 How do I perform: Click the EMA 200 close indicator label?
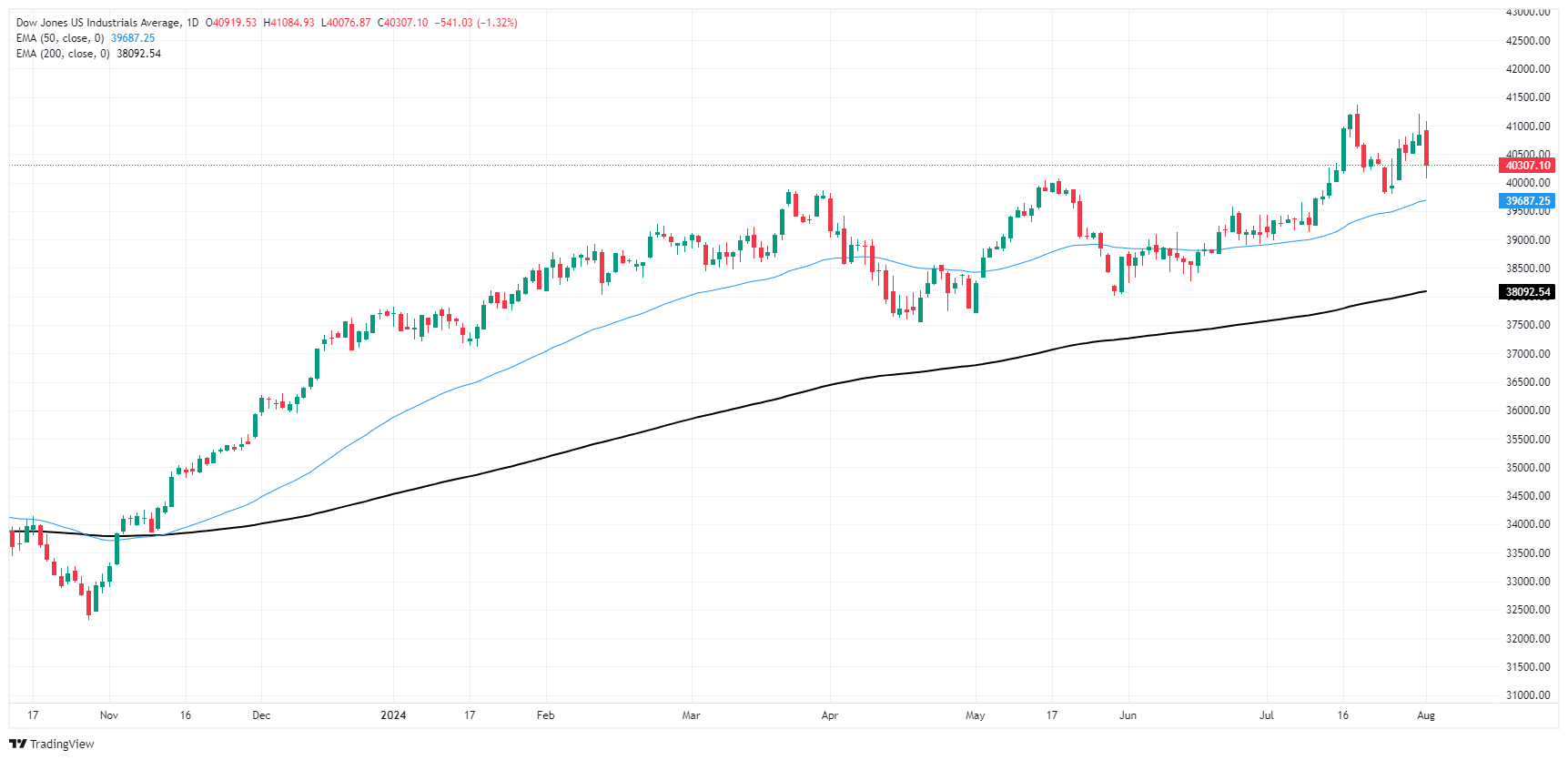(x=63, y=54)
